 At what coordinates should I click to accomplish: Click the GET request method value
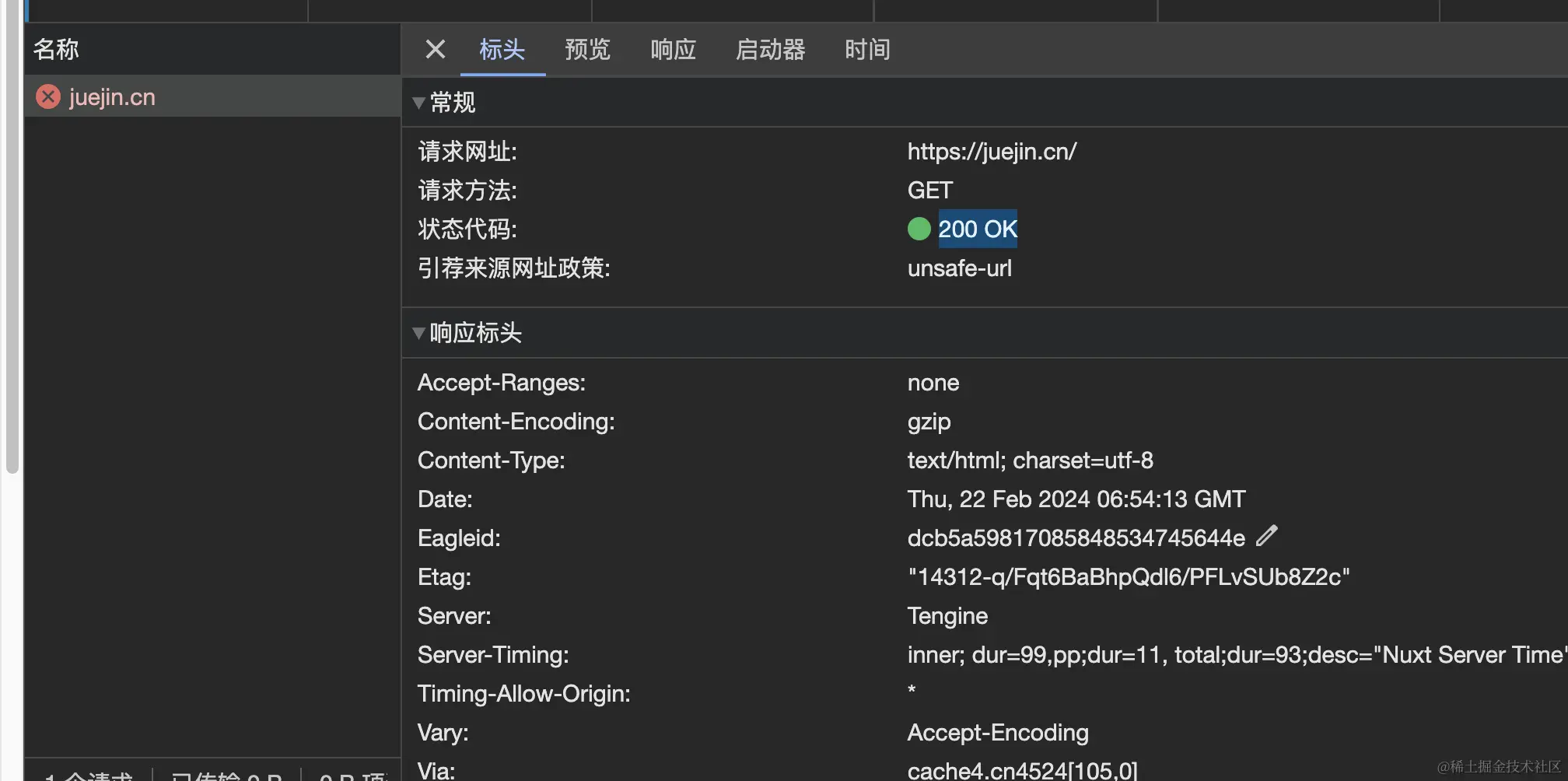pos(930,190)
